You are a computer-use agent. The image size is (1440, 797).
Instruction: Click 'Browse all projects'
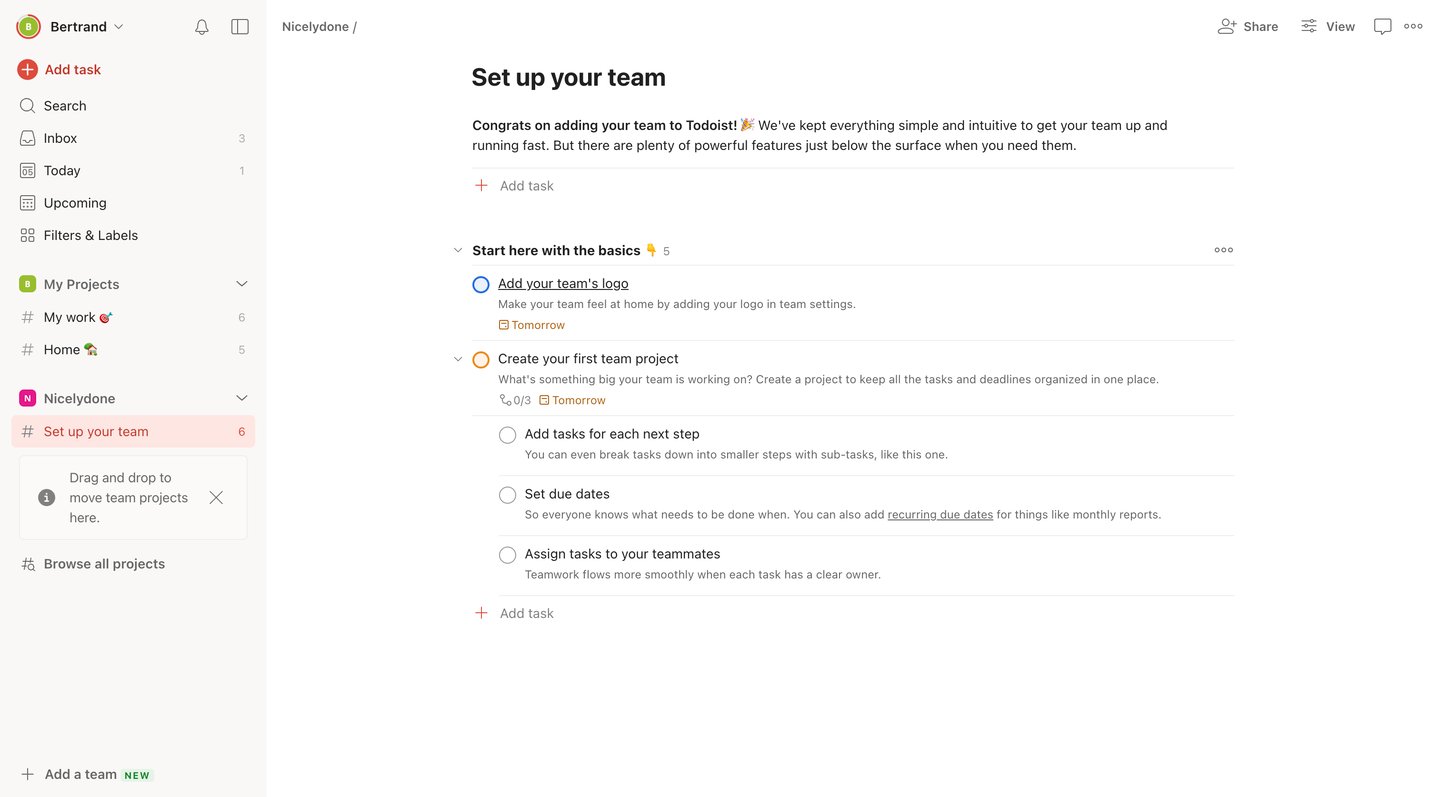[103, 563]
